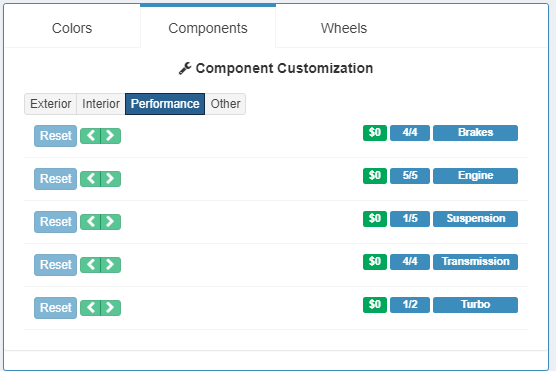Switch to the Wheels tab
This screenshot has height=371, width=556.
[344, 28]
